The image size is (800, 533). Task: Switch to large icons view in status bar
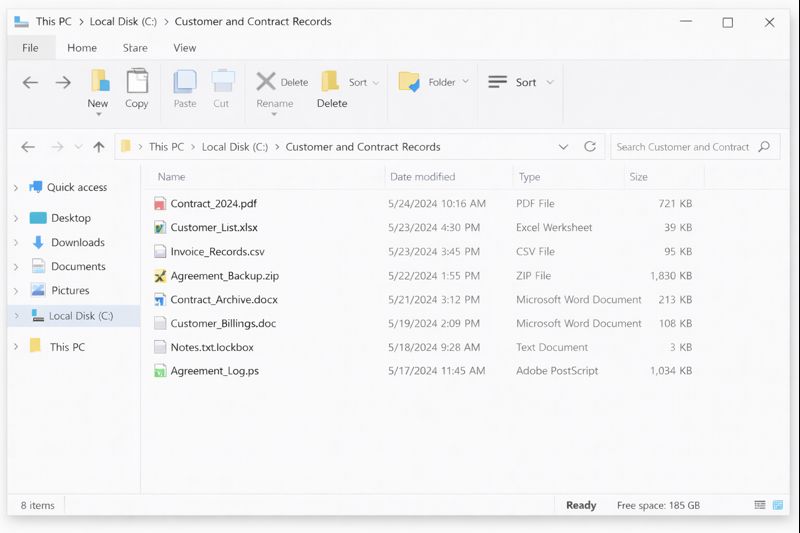click(x=778, y=505)
